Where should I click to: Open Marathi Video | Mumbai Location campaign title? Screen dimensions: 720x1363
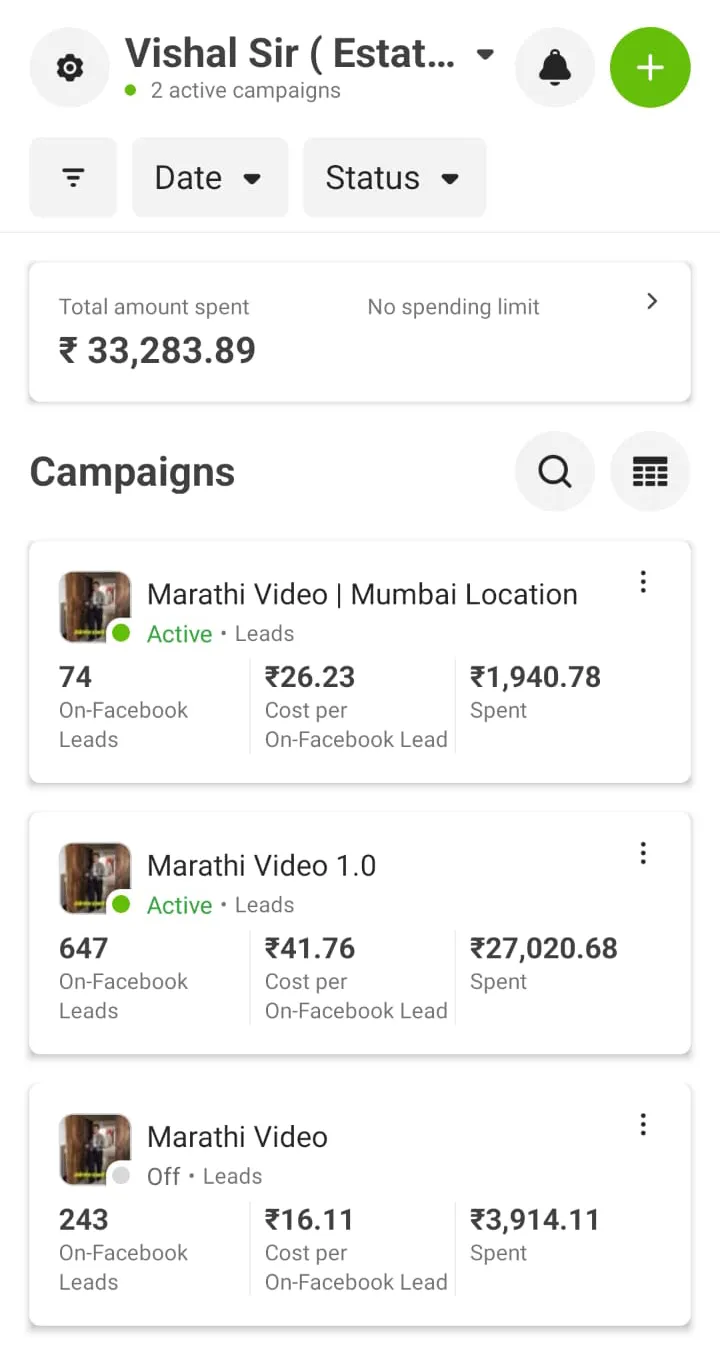pyautogui.click(x=362, y=595)
